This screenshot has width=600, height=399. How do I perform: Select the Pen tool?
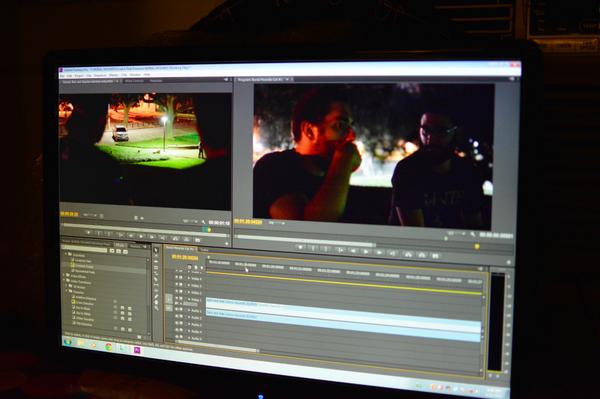[156, 296]
